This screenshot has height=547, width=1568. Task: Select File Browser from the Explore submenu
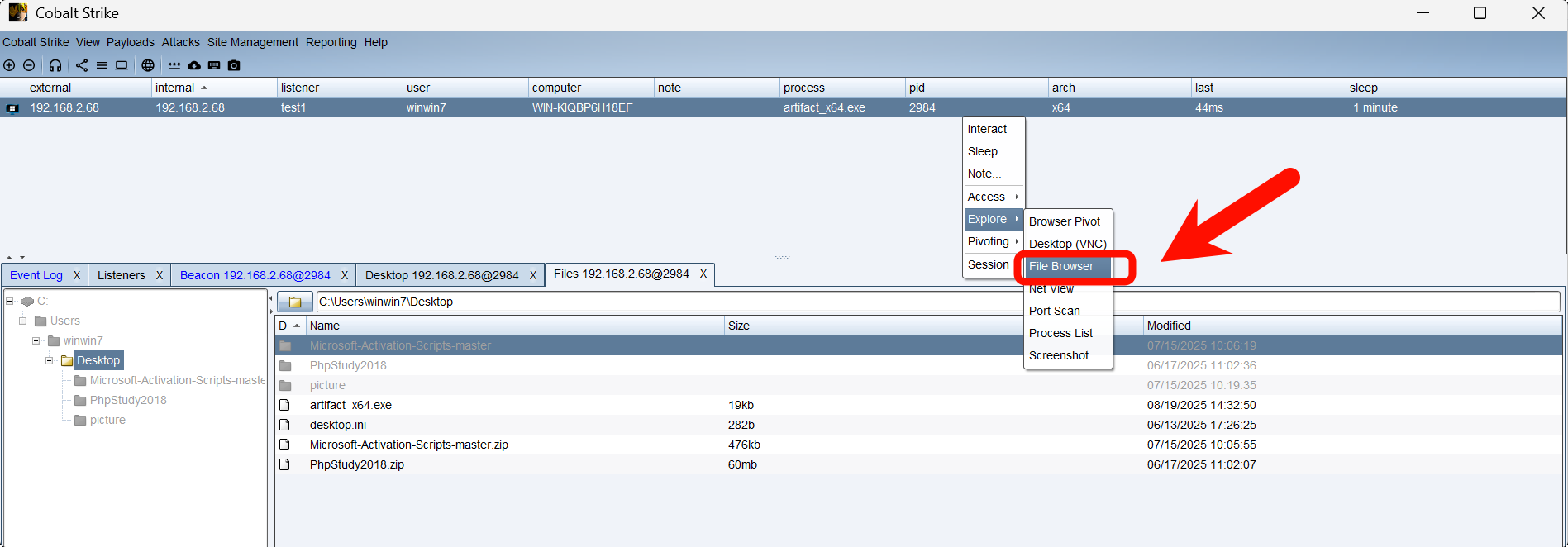(1061, 266)
